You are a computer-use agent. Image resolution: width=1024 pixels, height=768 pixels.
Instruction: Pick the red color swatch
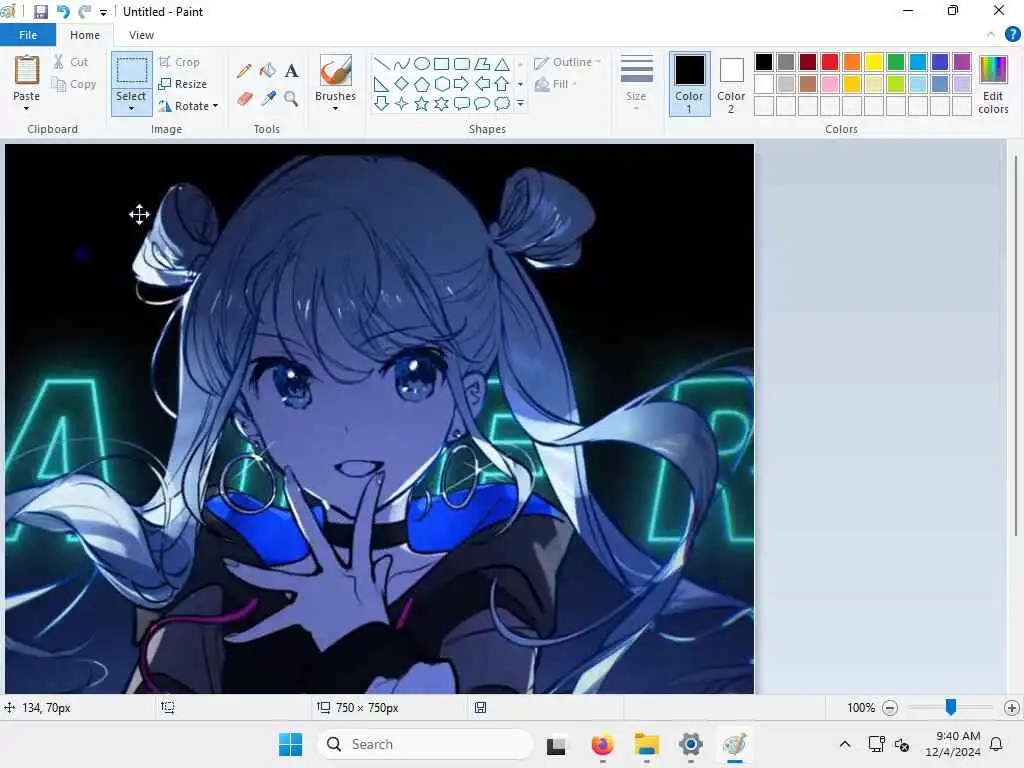coord(830,62)
